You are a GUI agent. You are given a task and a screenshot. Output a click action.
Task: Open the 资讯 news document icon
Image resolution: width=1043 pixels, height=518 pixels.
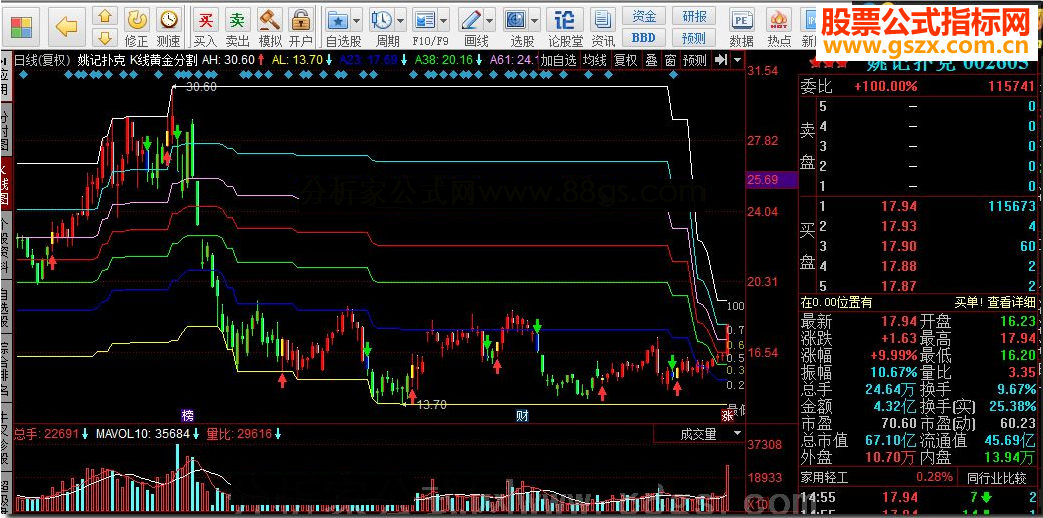click(x=603, y=19)
